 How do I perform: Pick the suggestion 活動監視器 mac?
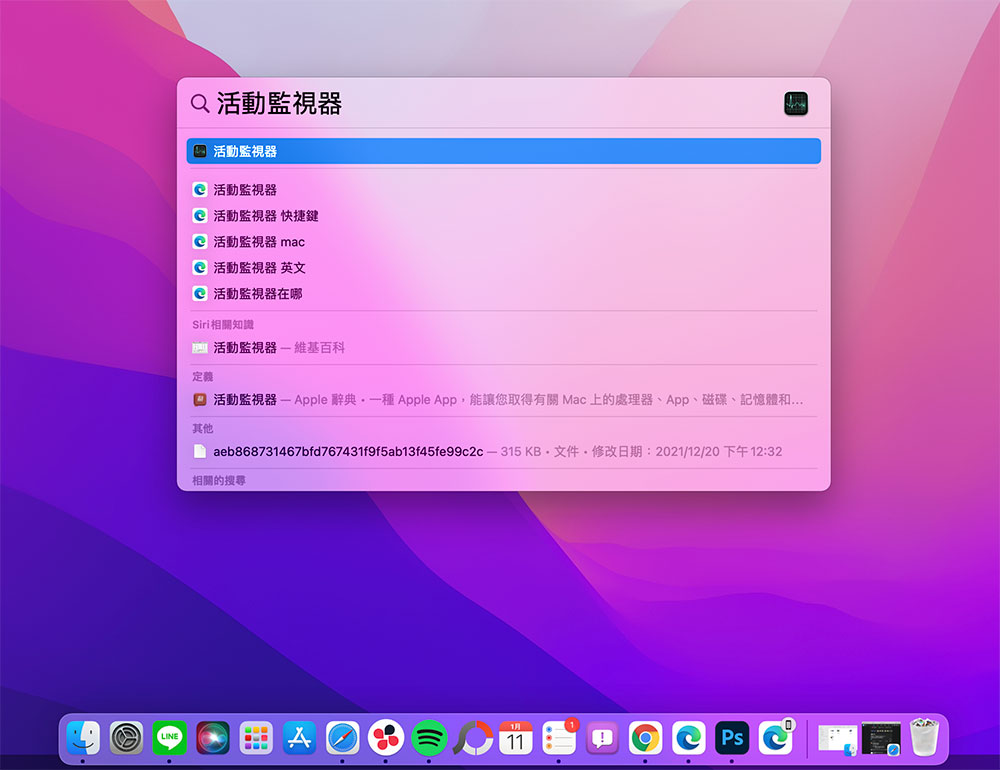coord(503,242)
